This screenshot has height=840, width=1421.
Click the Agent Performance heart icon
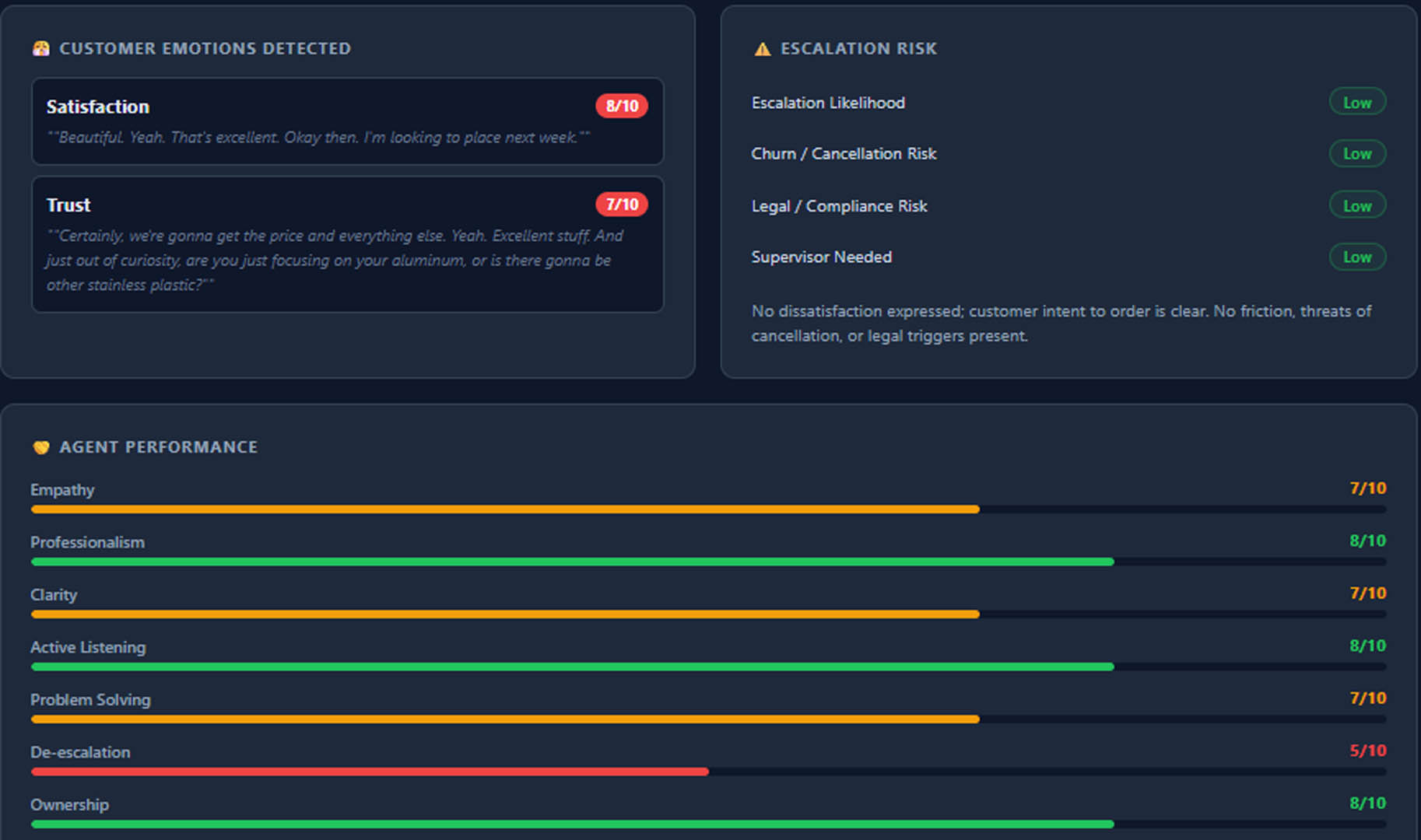[41, 447]
